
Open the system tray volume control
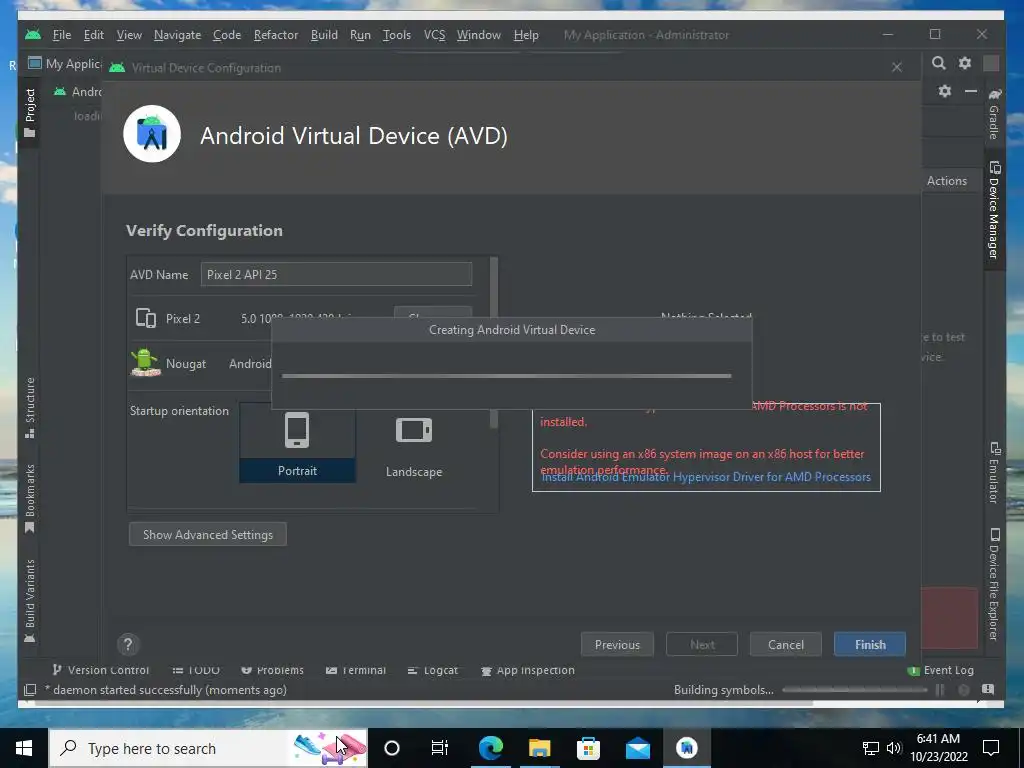pos(894,748)
